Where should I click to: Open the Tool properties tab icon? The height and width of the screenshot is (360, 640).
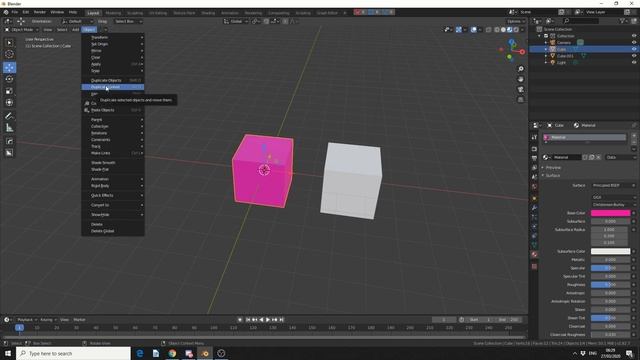[534, 138]
